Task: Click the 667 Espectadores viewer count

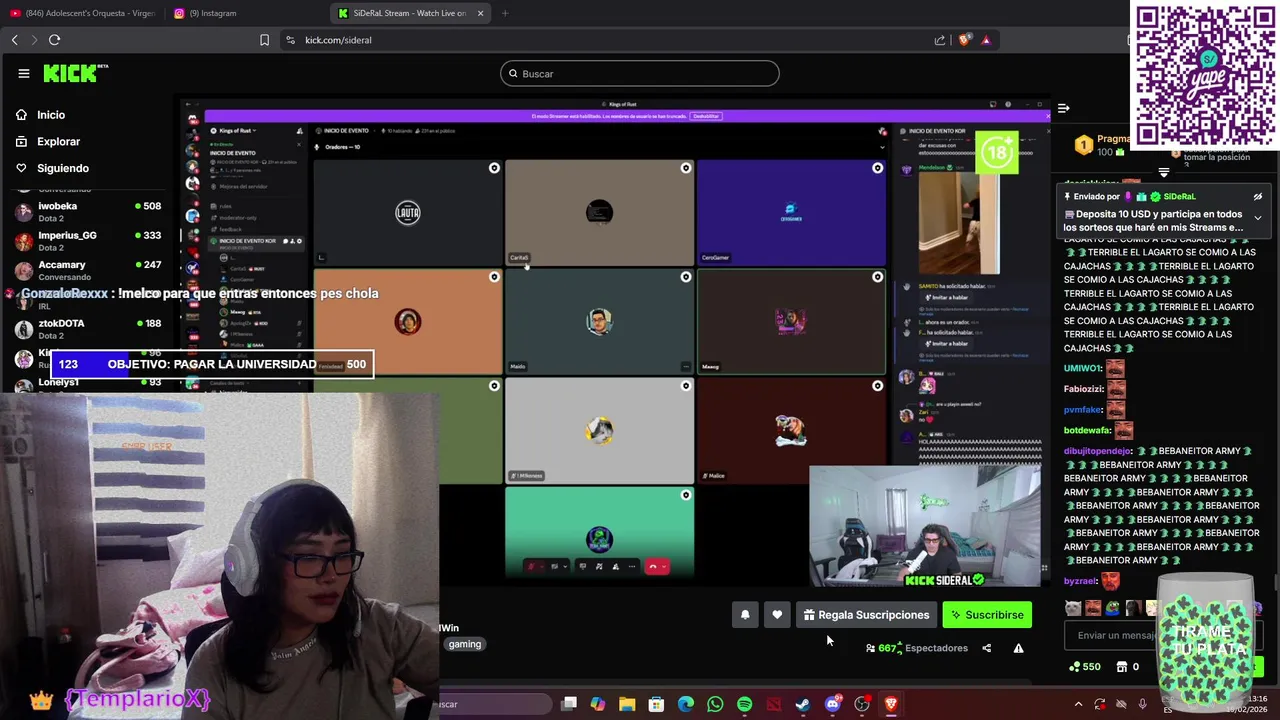Action: coord(917,648)
